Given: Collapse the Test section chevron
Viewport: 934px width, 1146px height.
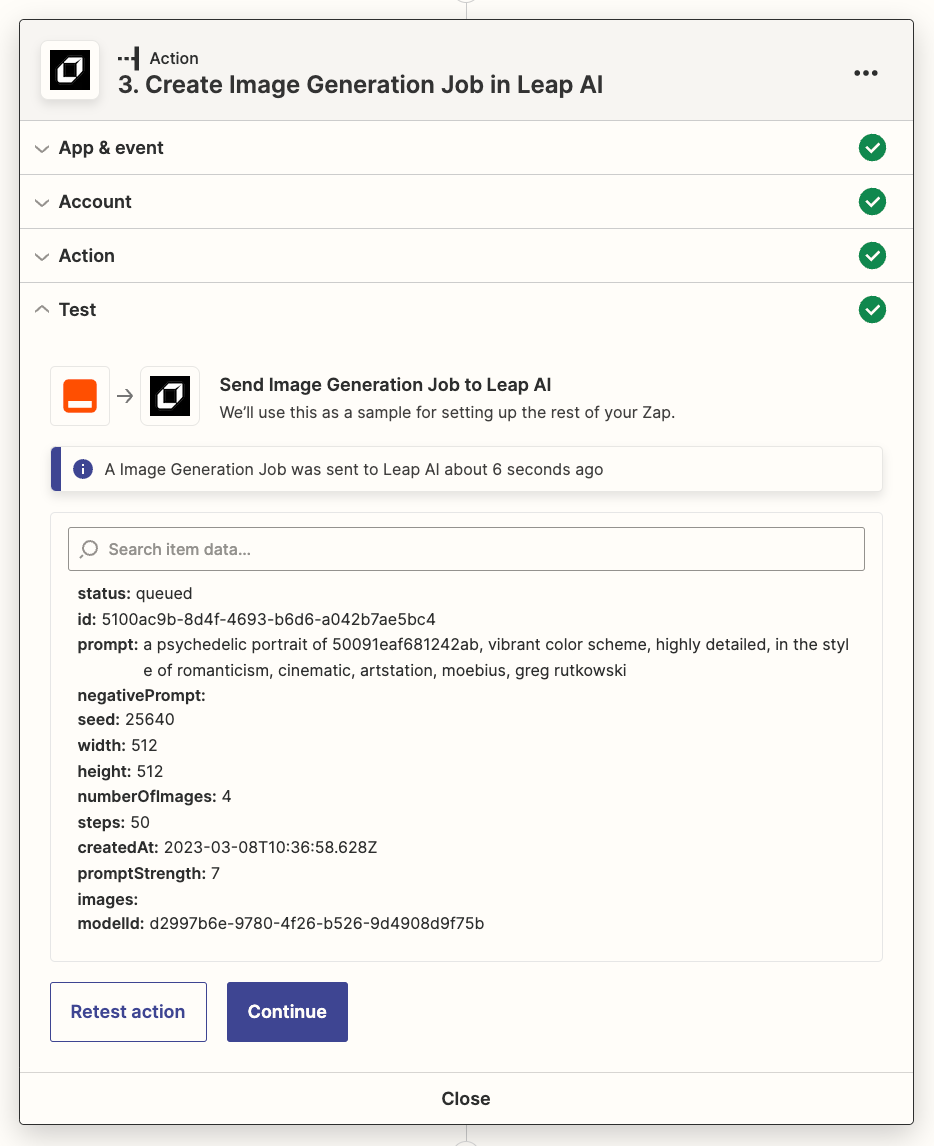Looking at the screenshot, I should [x=41, y=310].
